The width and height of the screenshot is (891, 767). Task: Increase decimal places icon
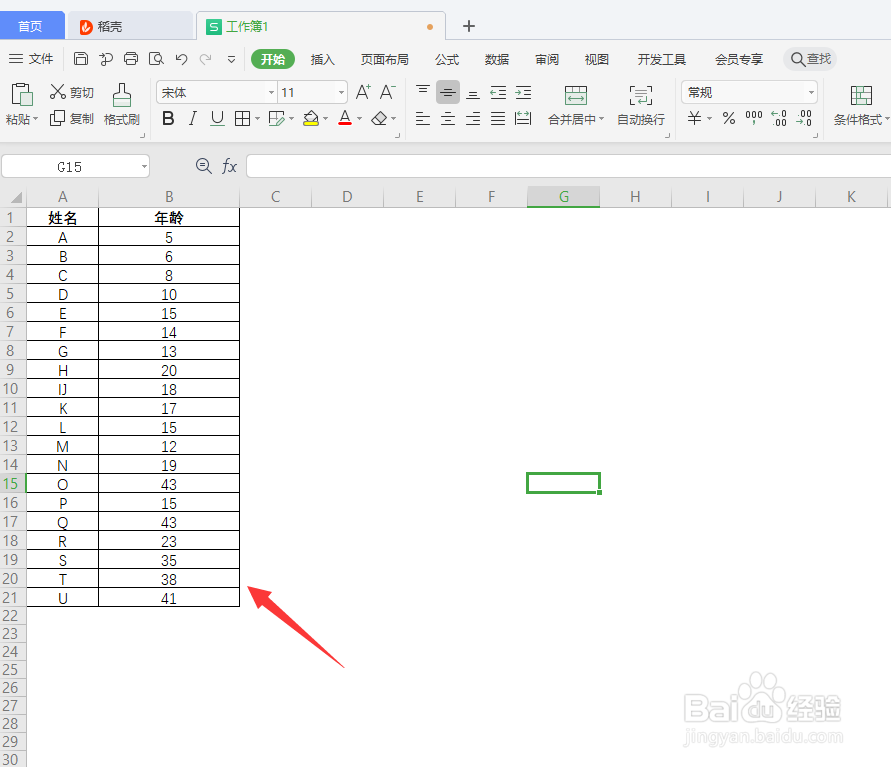(778, 118)
